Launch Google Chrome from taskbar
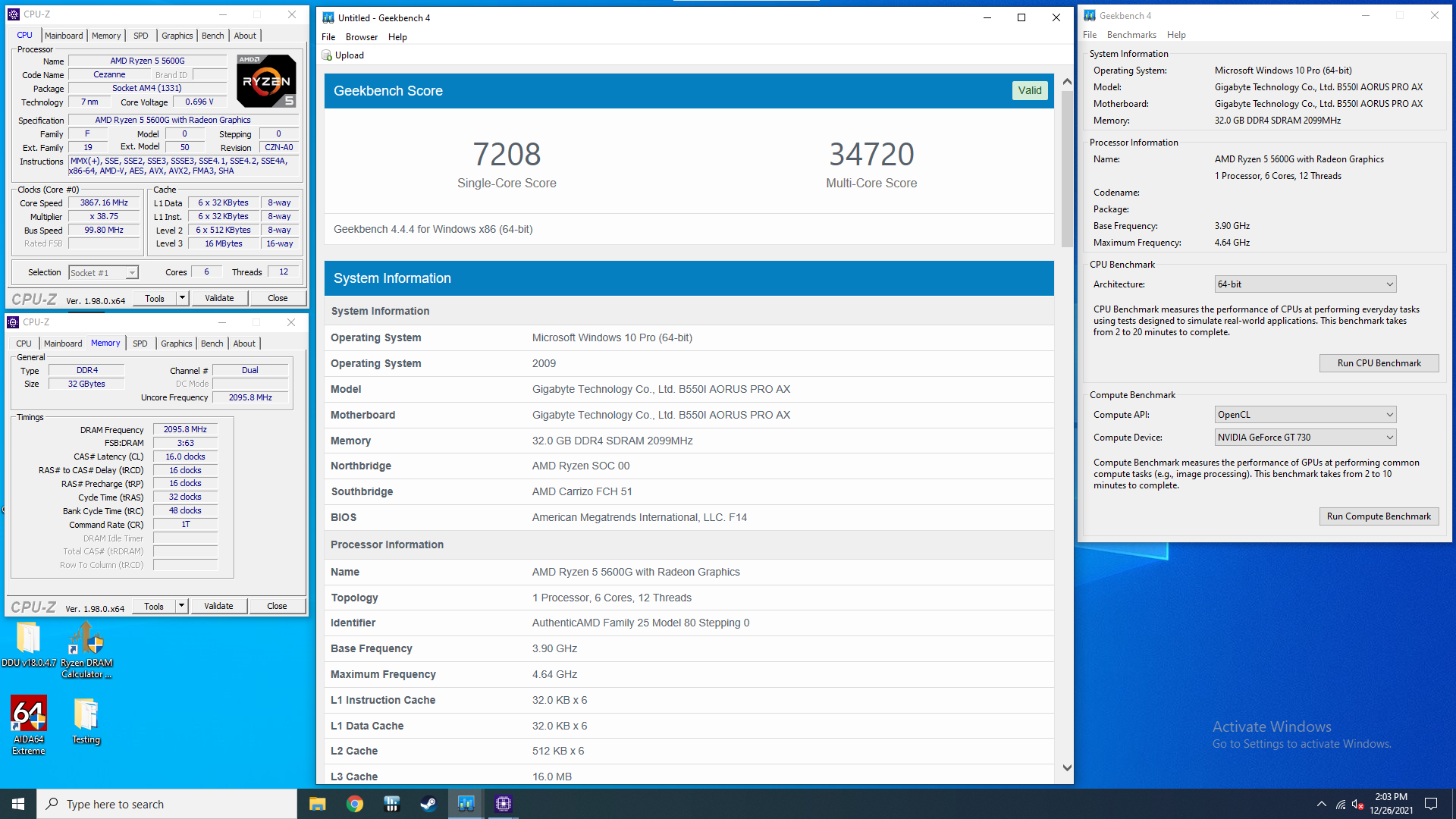The image size is (1456, 819). coord(355,804)
